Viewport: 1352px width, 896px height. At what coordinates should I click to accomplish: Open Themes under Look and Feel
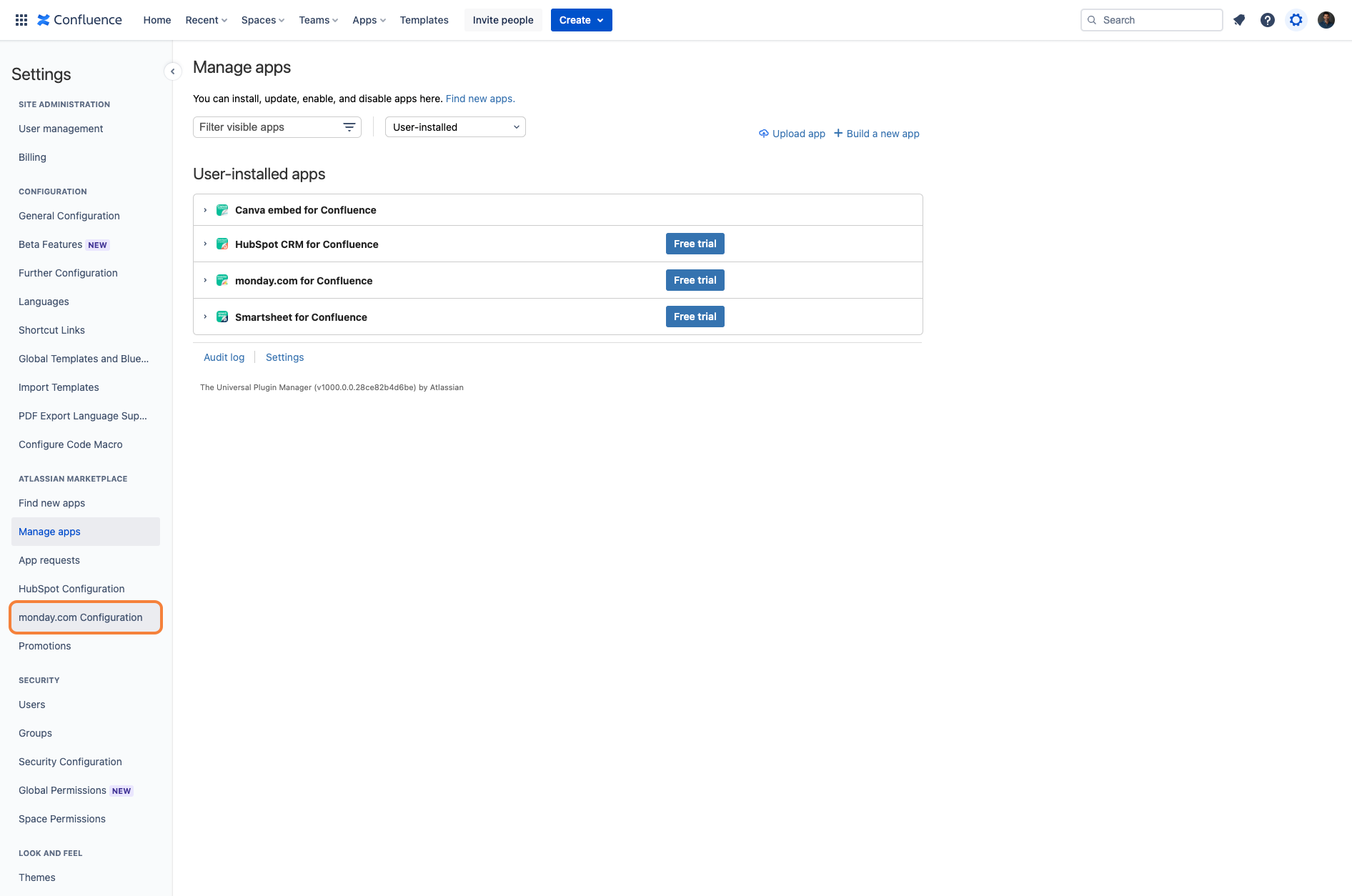(86, 877)
